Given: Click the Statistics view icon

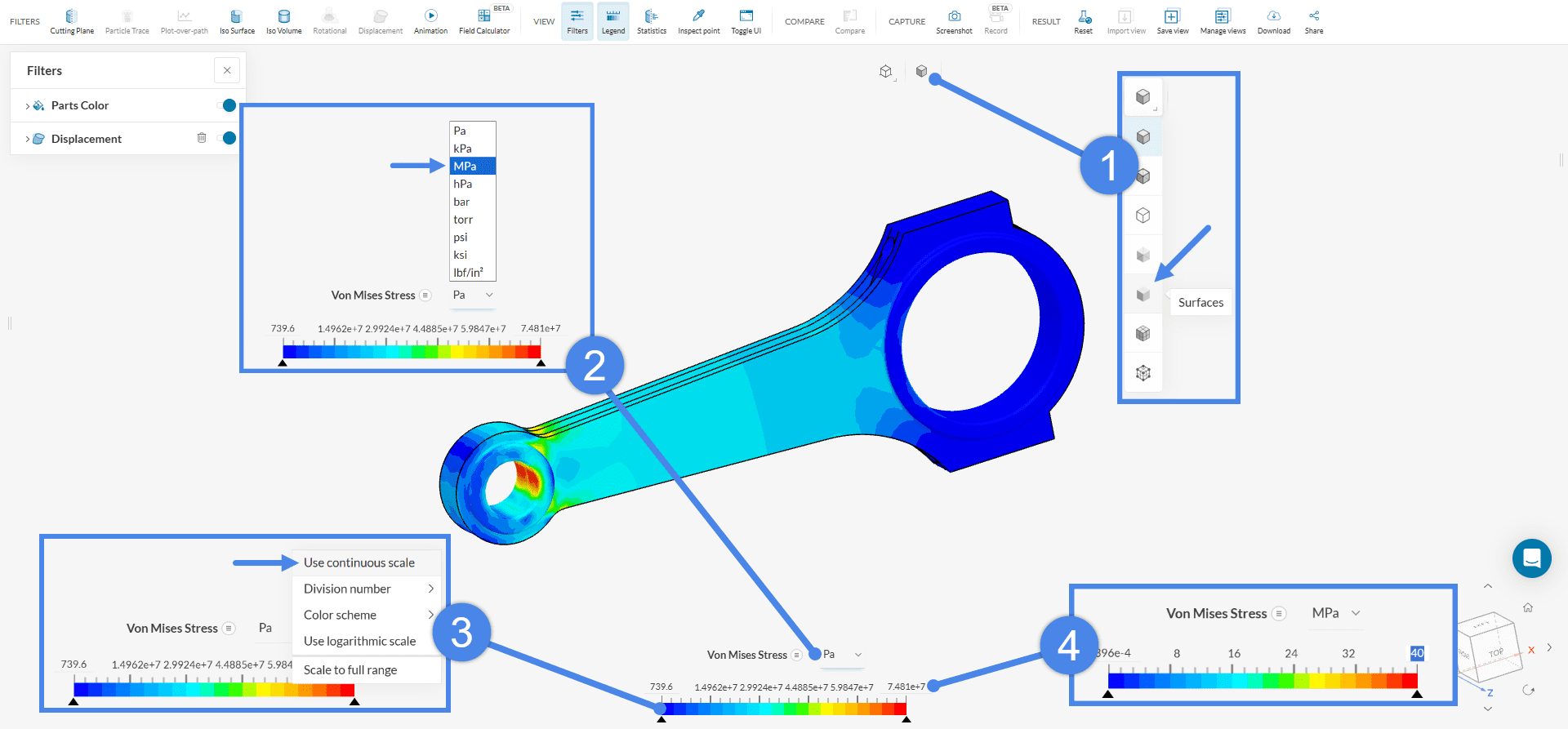Looking at the screenshot, I should coord(651,22).
